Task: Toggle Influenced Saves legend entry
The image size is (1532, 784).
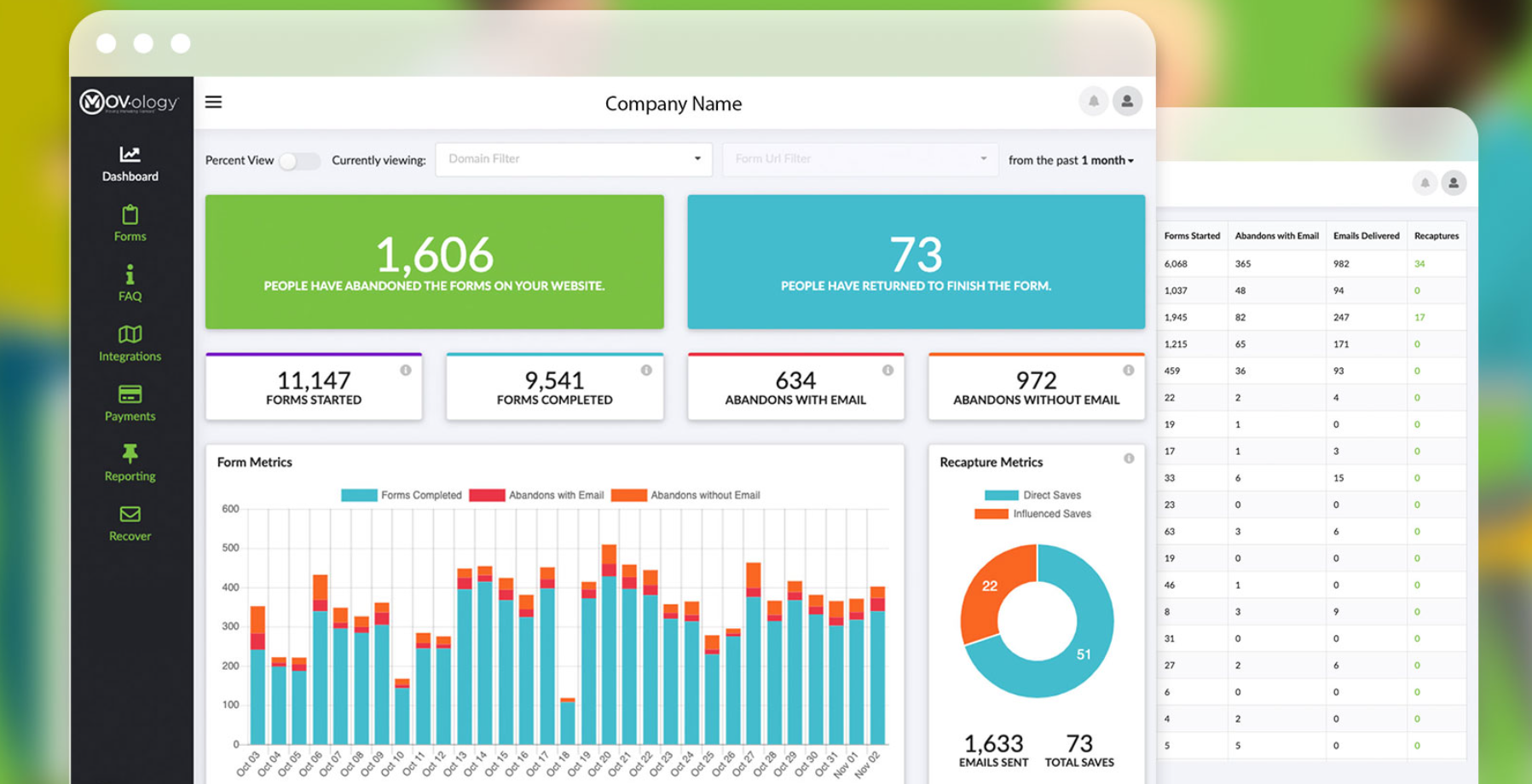Action: (1032, 514)
